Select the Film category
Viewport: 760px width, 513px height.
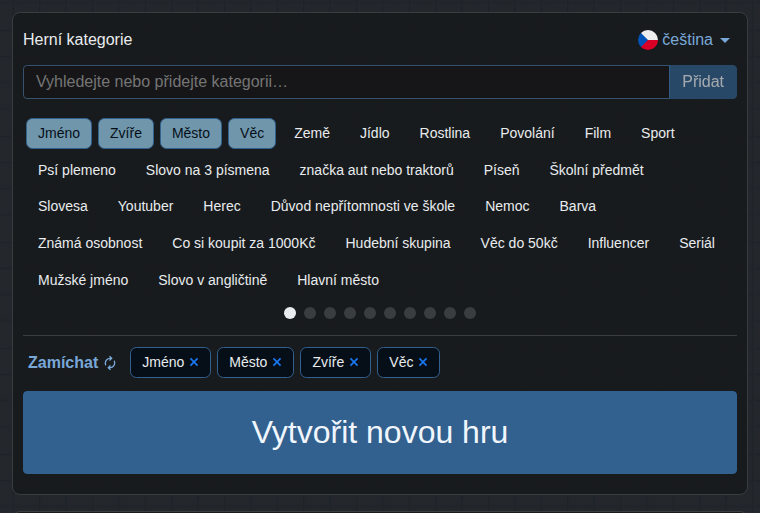pyautogui.click(x=598, y=133)
